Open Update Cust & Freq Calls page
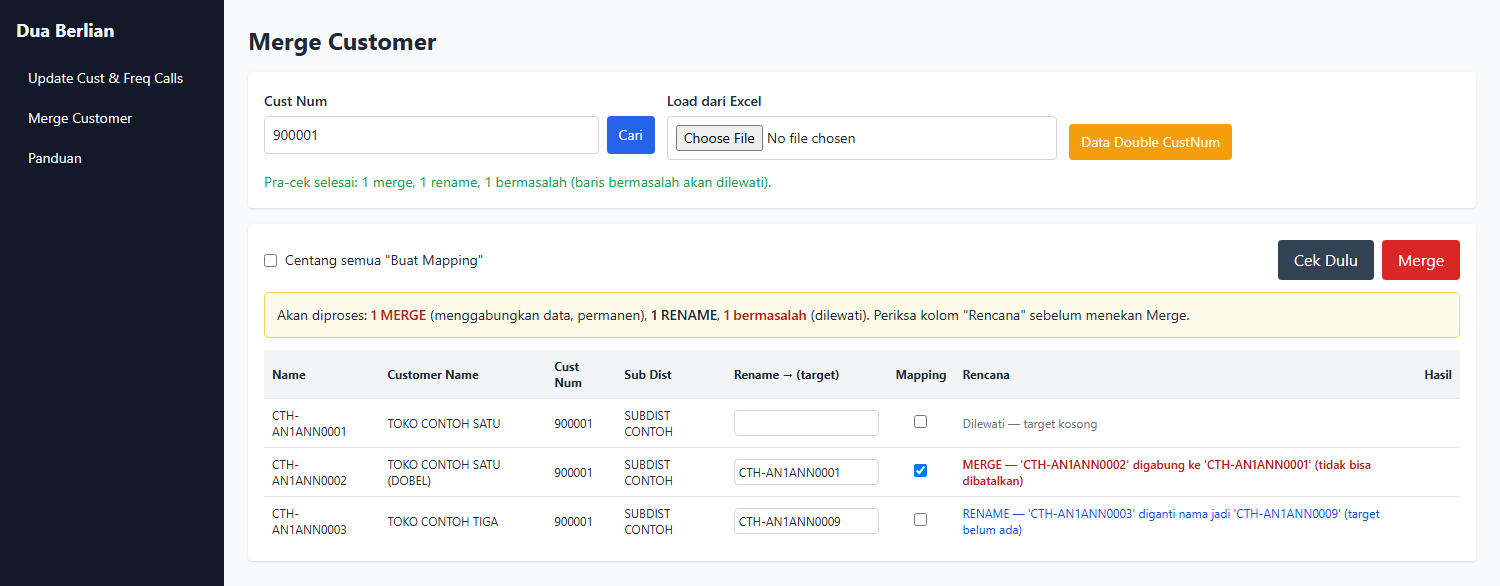Screen dimensions: 1500x586 click(106, 78)
